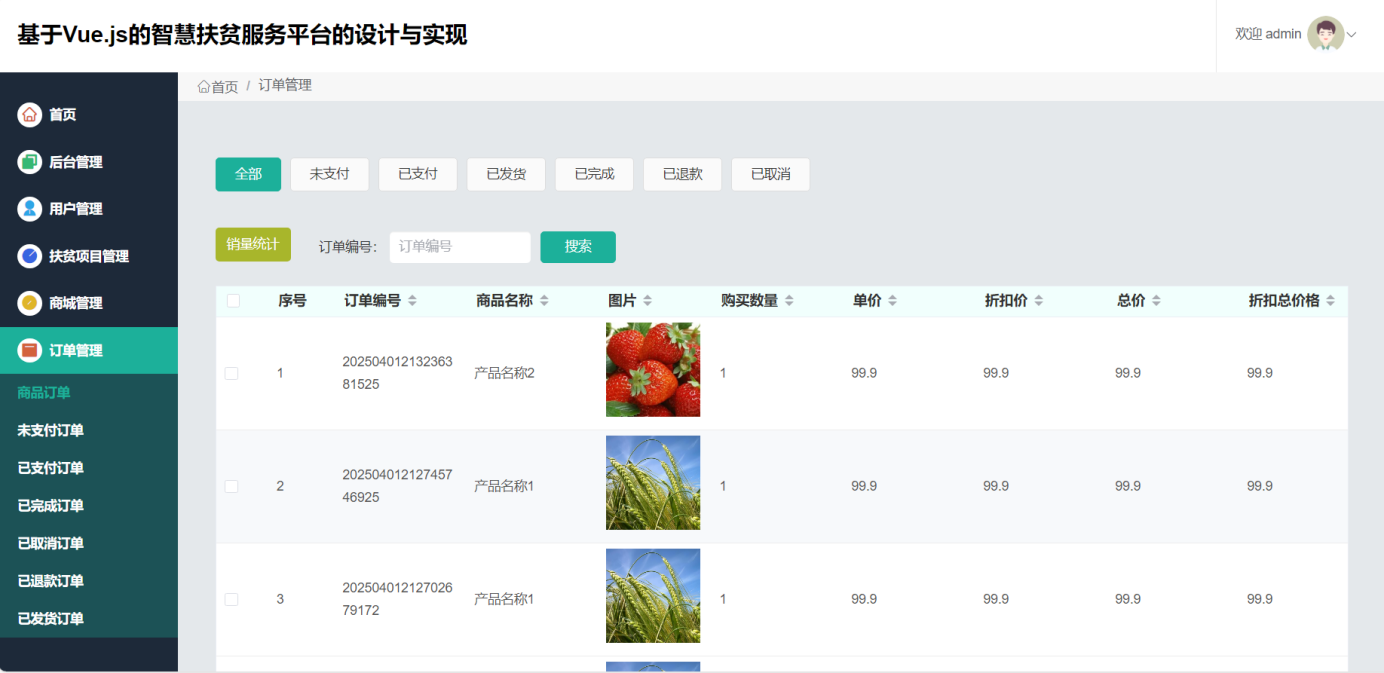
Task: Open the 已退款订单 submenu item
Action: coord(89,581)
